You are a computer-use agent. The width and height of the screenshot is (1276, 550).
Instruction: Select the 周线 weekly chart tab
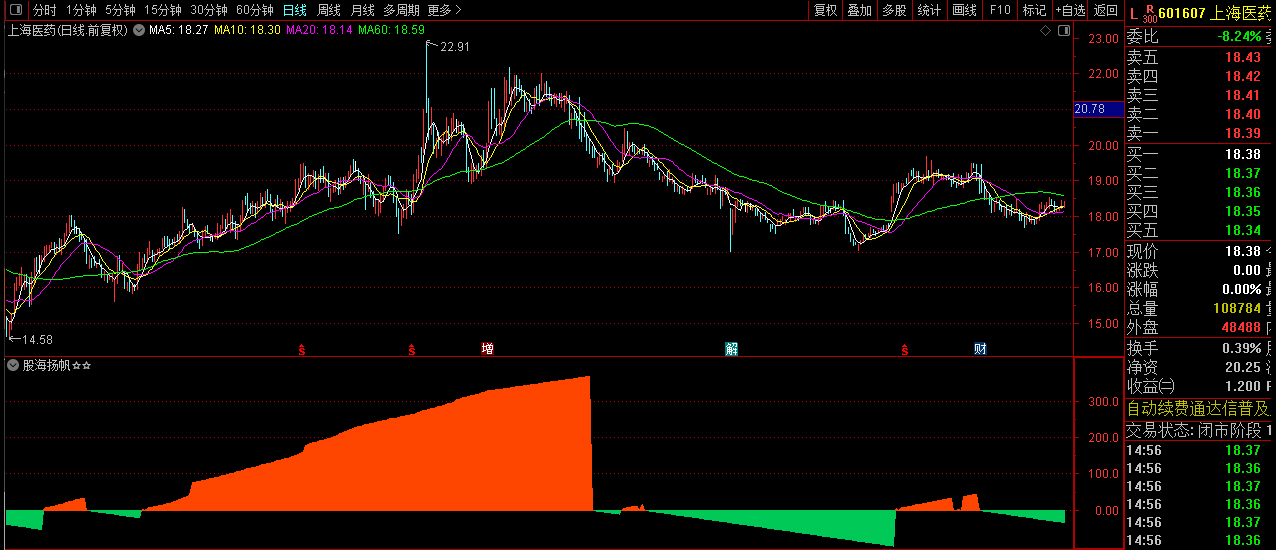pos(329,10)
